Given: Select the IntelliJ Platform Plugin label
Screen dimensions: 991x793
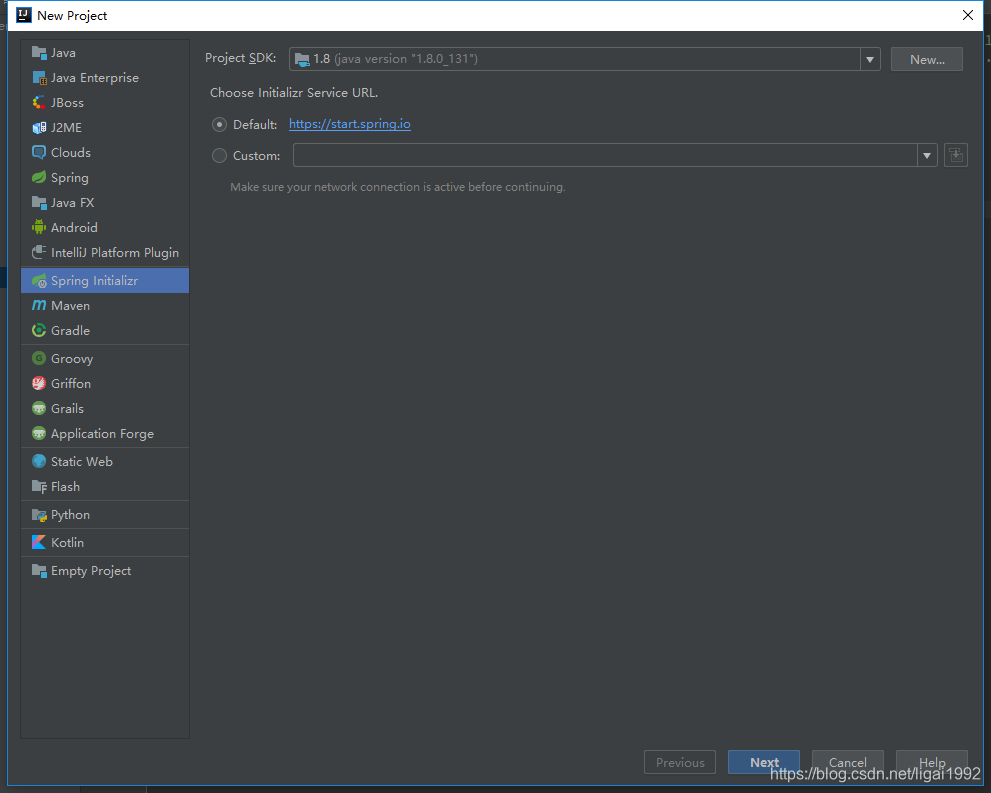Looking at the screenshot, I should pyautogui.click(x=115, y=253).
